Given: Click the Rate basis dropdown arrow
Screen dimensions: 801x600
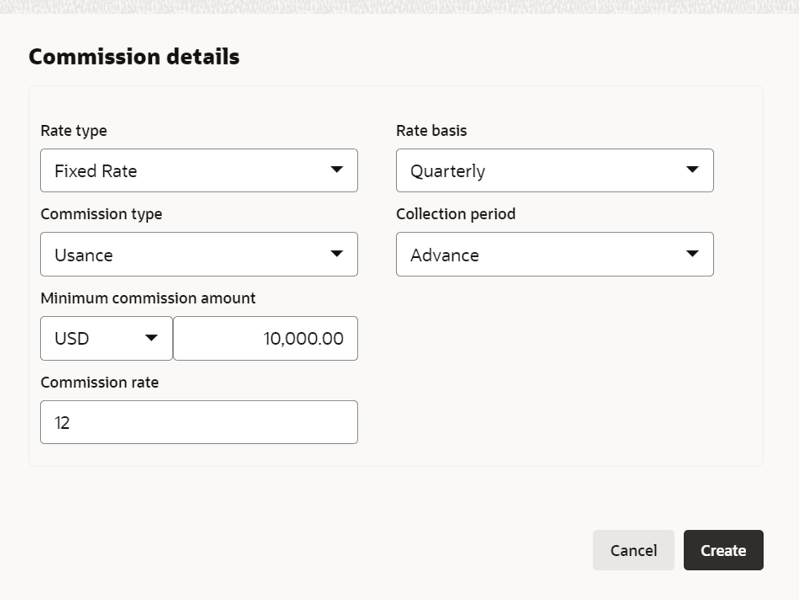Looking at the screenshot, I should pos(693,170).
